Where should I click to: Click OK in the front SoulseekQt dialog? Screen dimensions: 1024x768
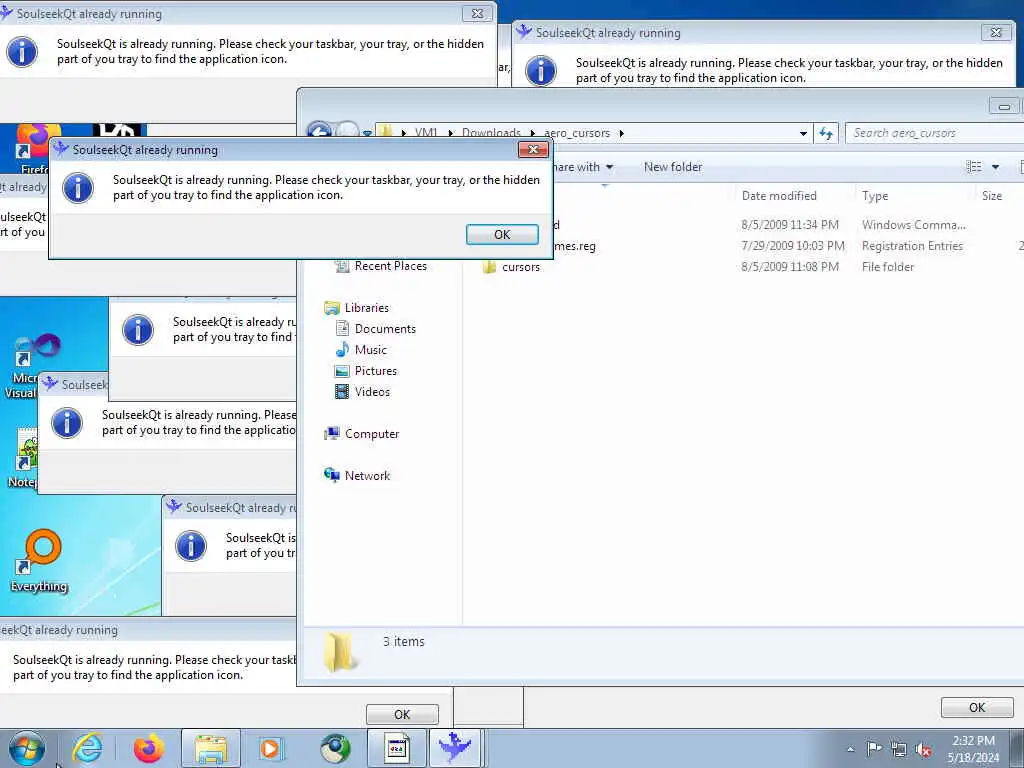click(x=502, y=234)
